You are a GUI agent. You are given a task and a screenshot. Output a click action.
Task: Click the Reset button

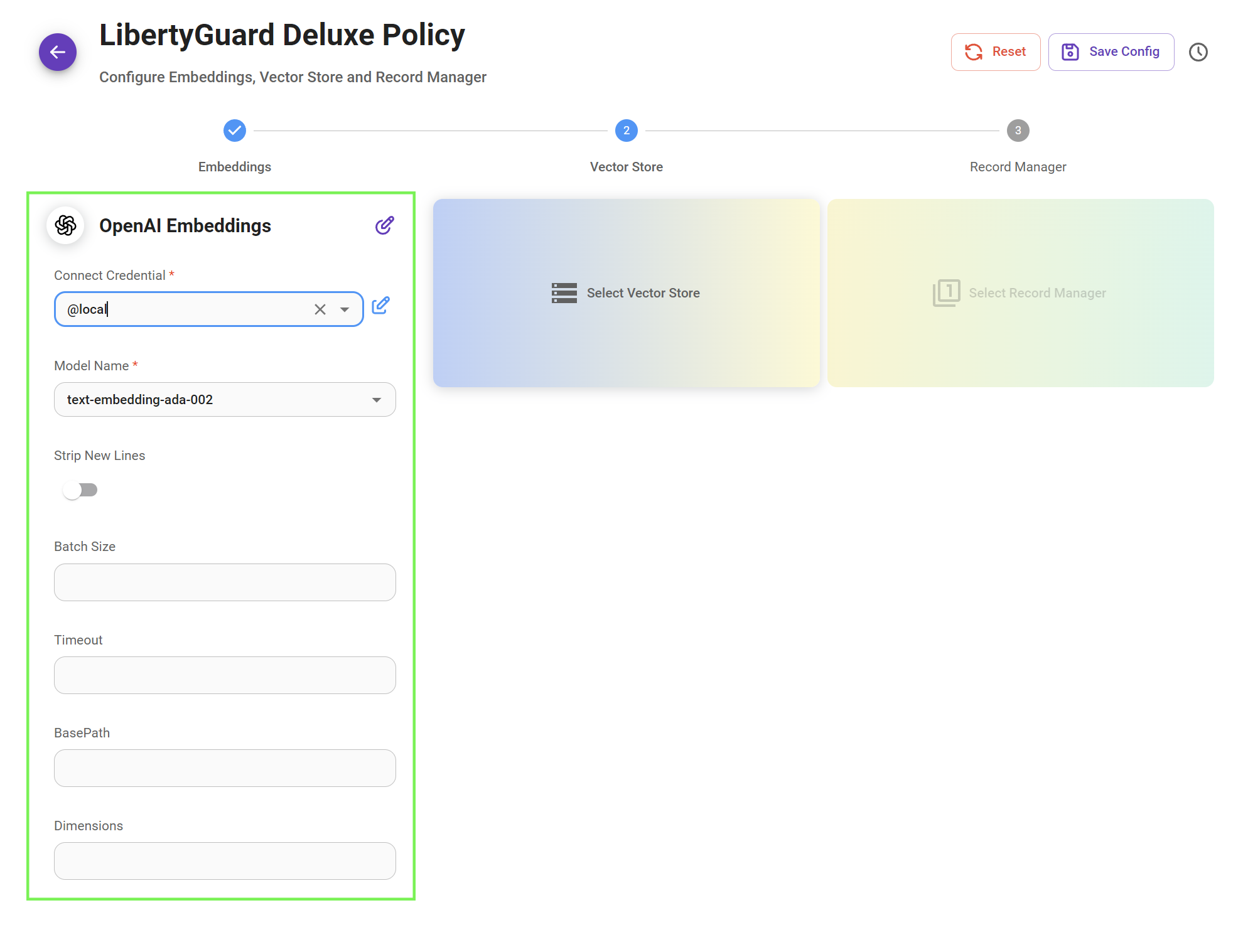click(995, 52)
